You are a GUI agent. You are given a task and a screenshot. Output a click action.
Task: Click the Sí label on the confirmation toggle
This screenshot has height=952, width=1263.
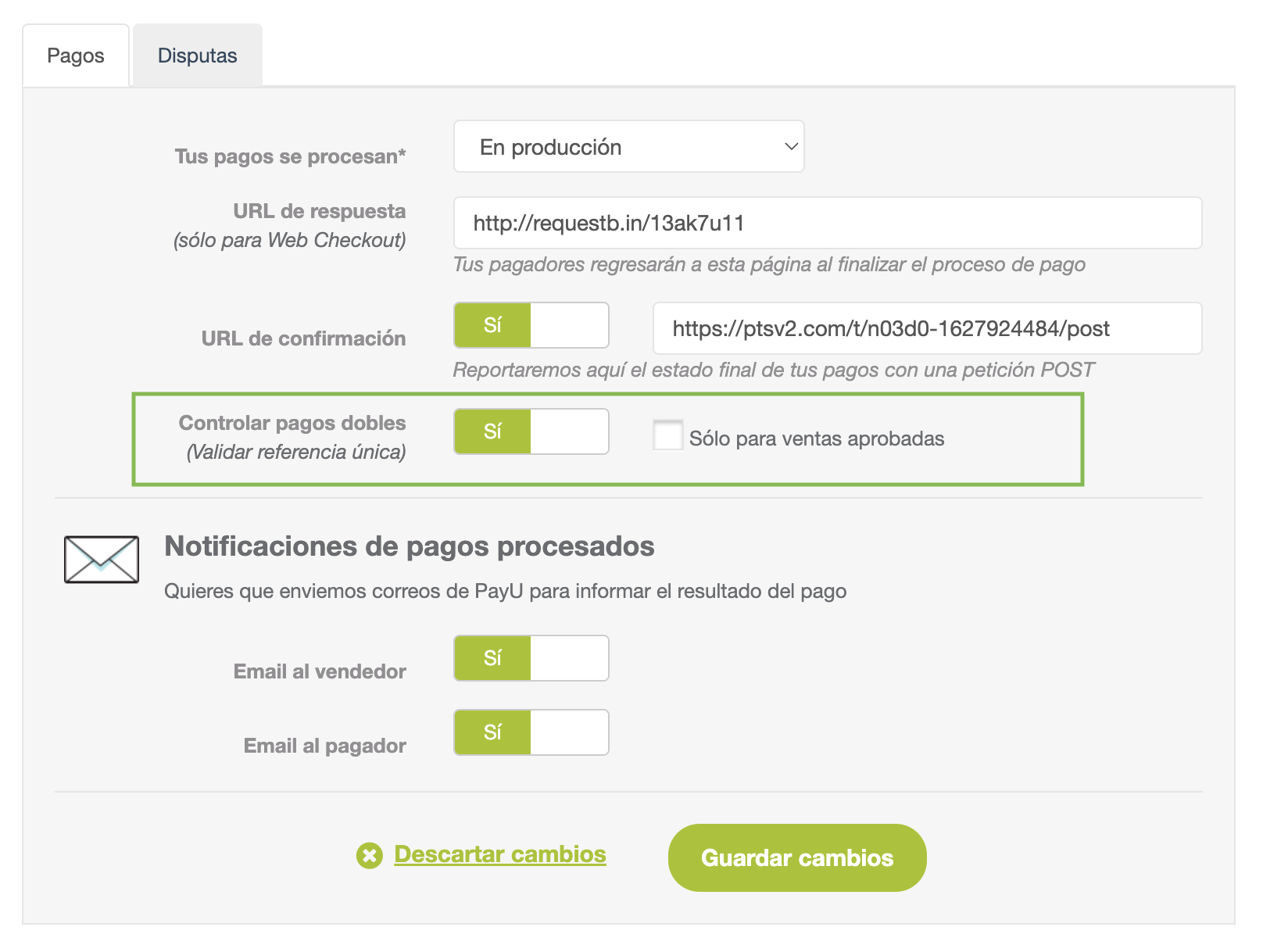493,325
